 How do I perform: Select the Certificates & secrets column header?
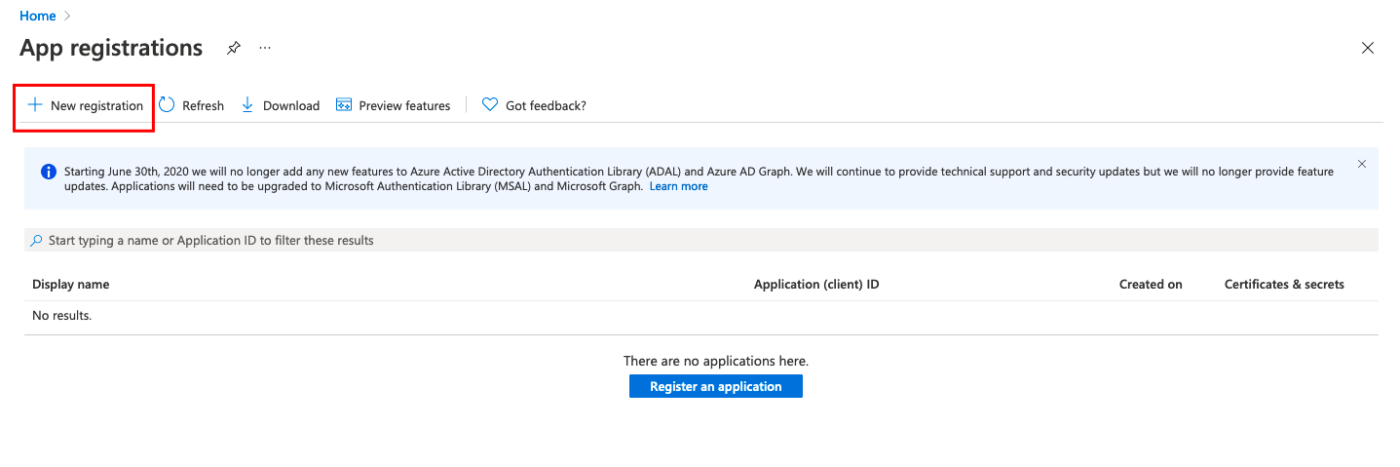tap(1284, 284)
